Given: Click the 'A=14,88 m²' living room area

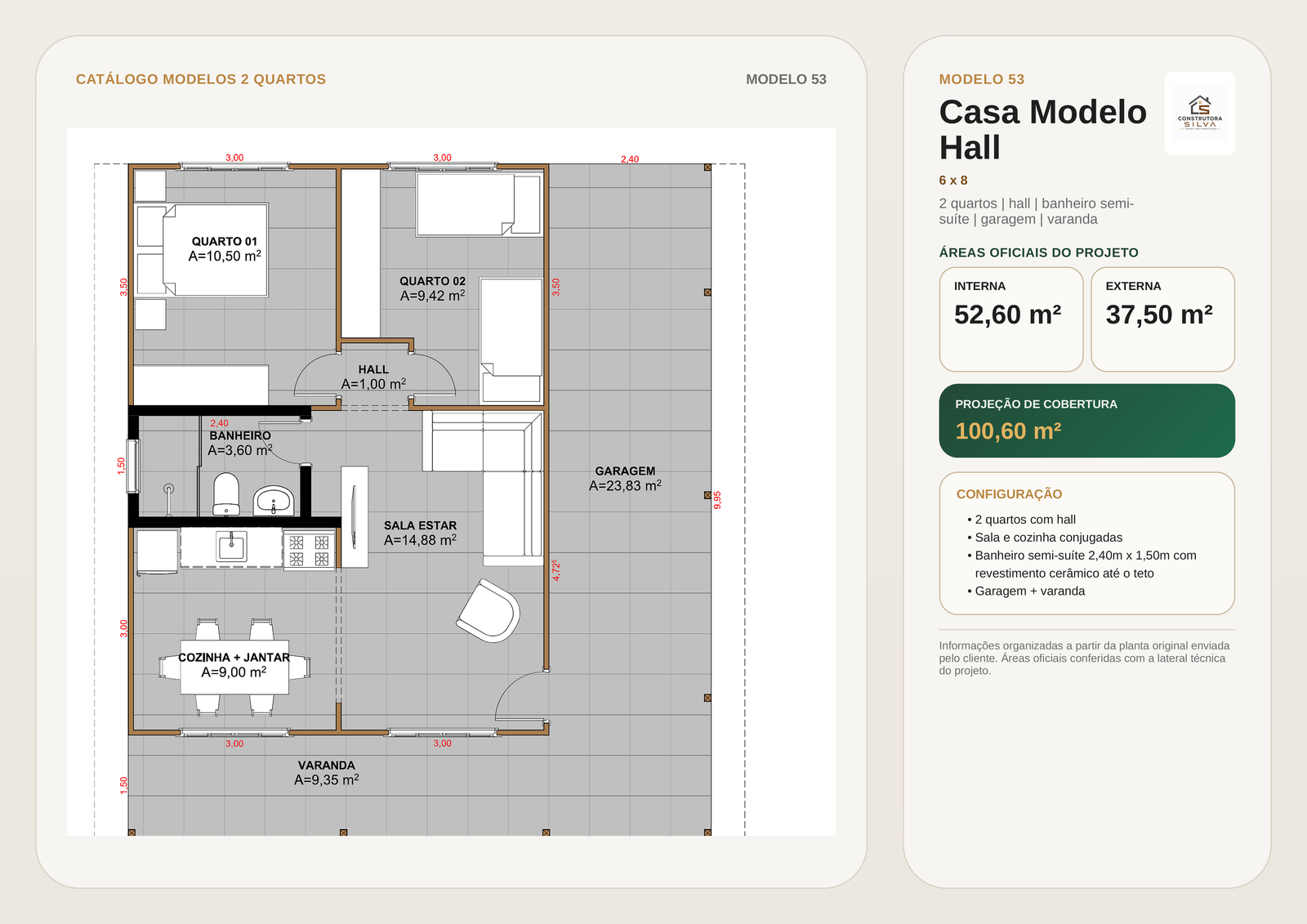Looking at the screenshot, I should coord(420,540).
